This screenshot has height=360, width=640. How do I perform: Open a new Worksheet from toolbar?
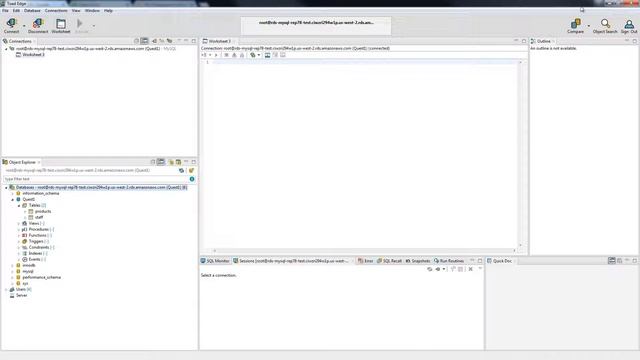[x=61, y=25]
